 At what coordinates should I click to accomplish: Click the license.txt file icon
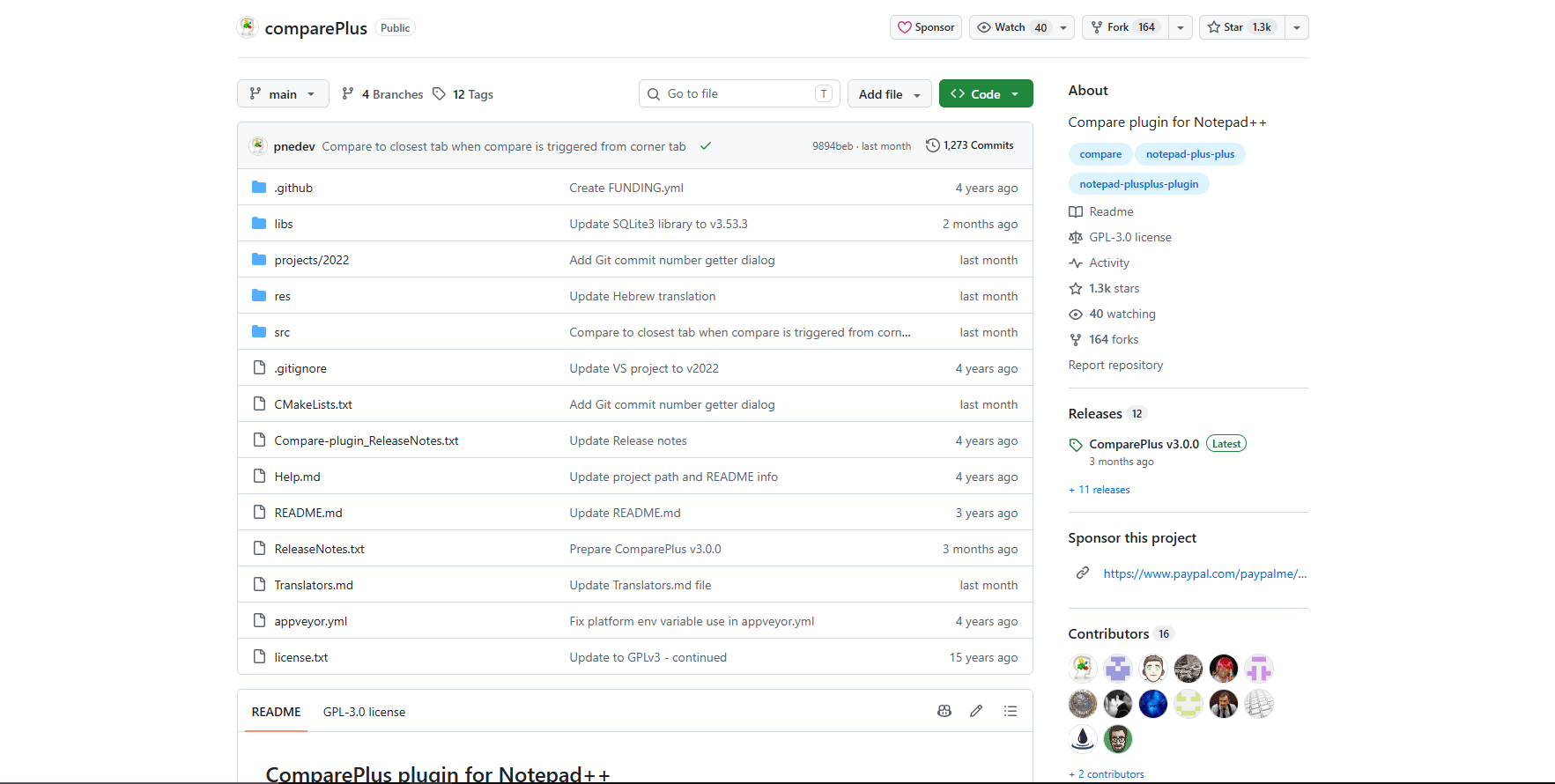(x=259, y=656)
